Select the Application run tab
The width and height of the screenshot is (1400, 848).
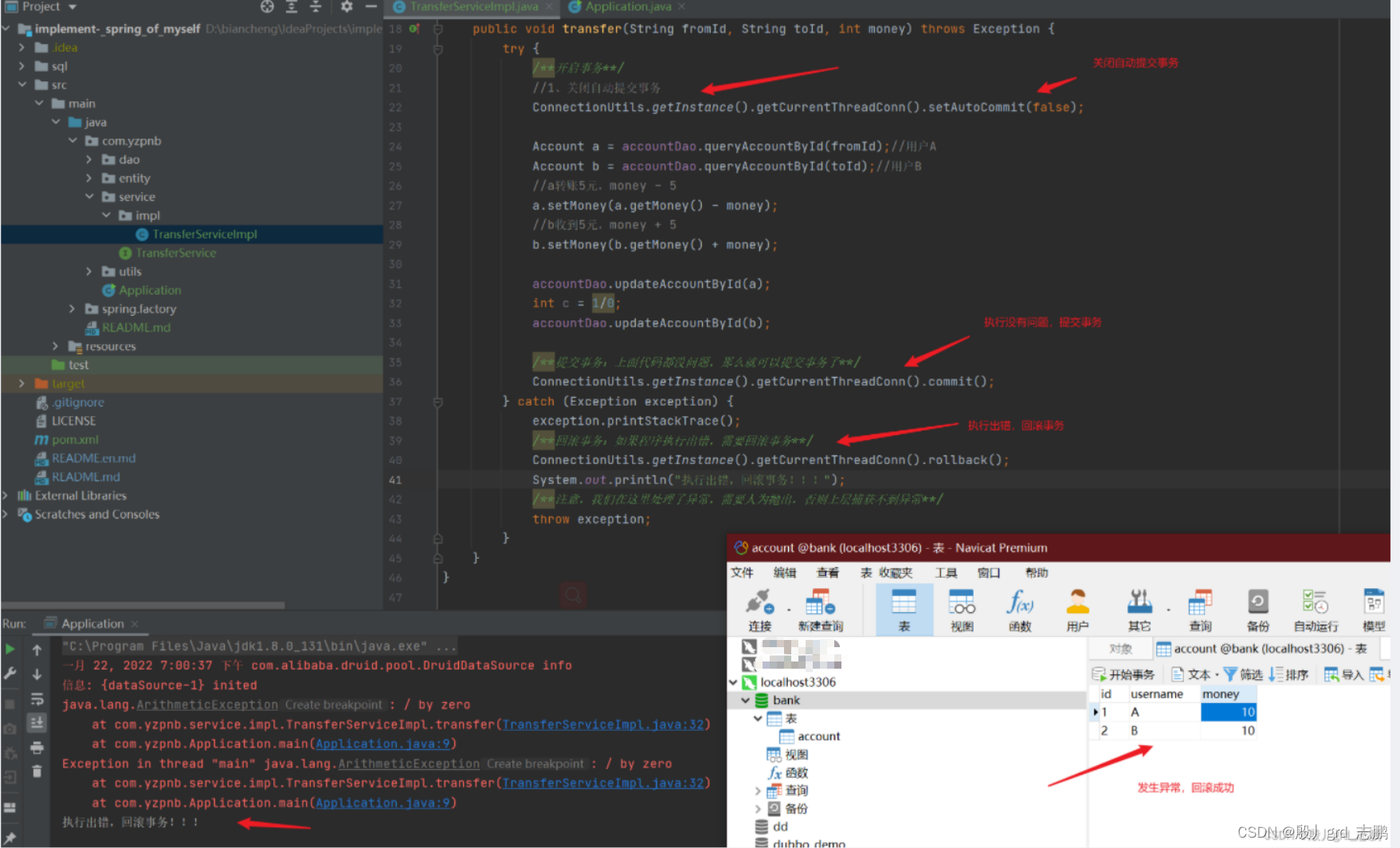click(92, 623)
